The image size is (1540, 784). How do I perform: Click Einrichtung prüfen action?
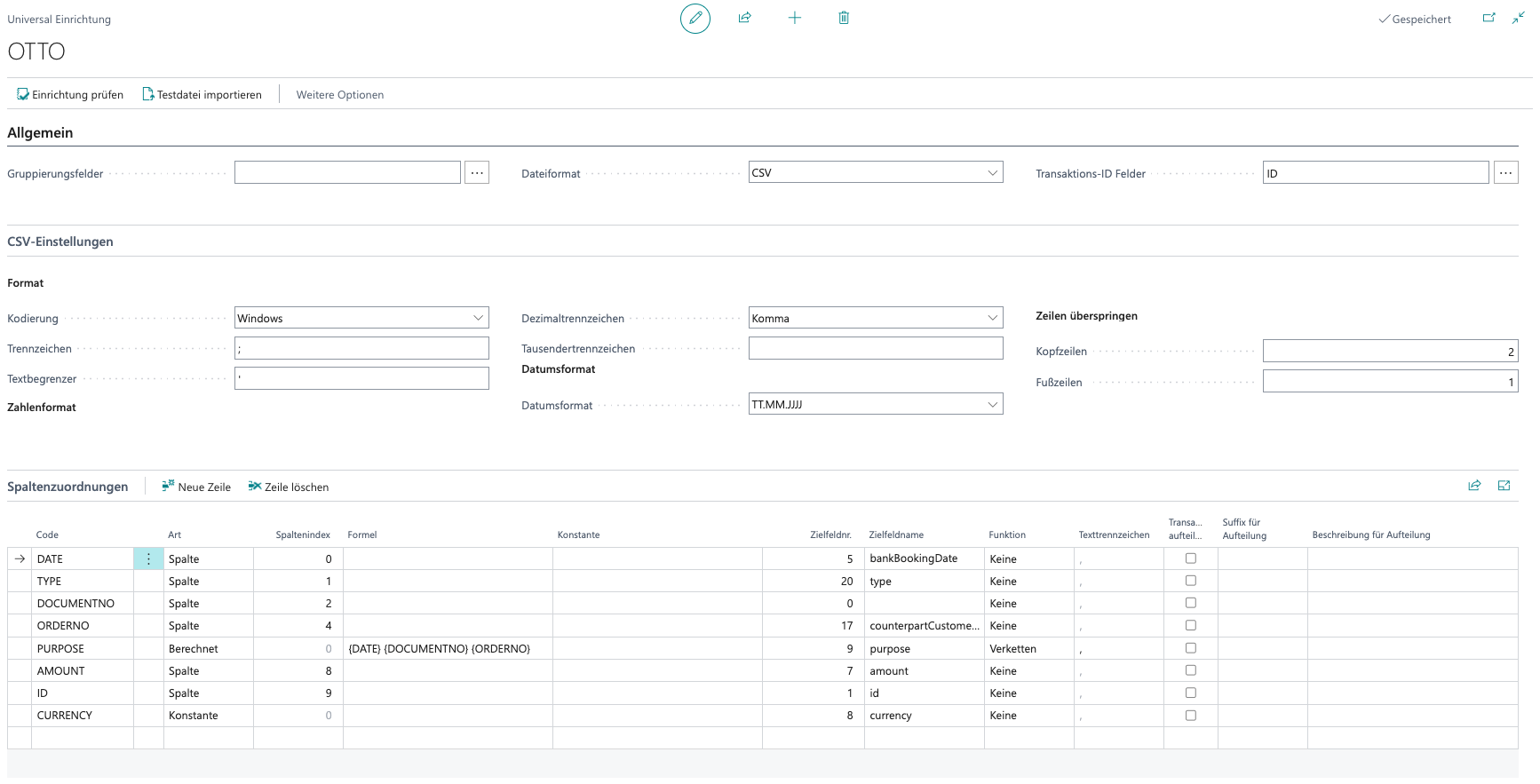[70, 95]
